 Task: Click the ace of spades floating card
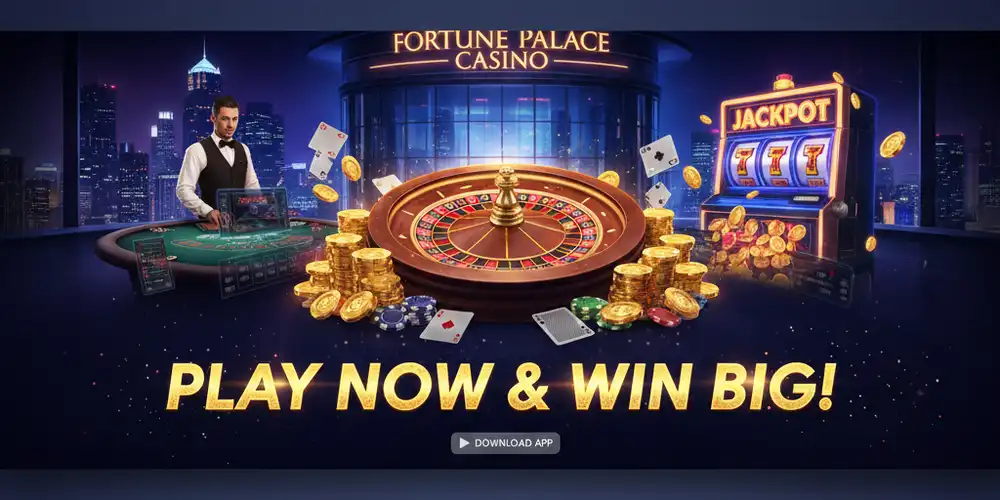point(659,155)
